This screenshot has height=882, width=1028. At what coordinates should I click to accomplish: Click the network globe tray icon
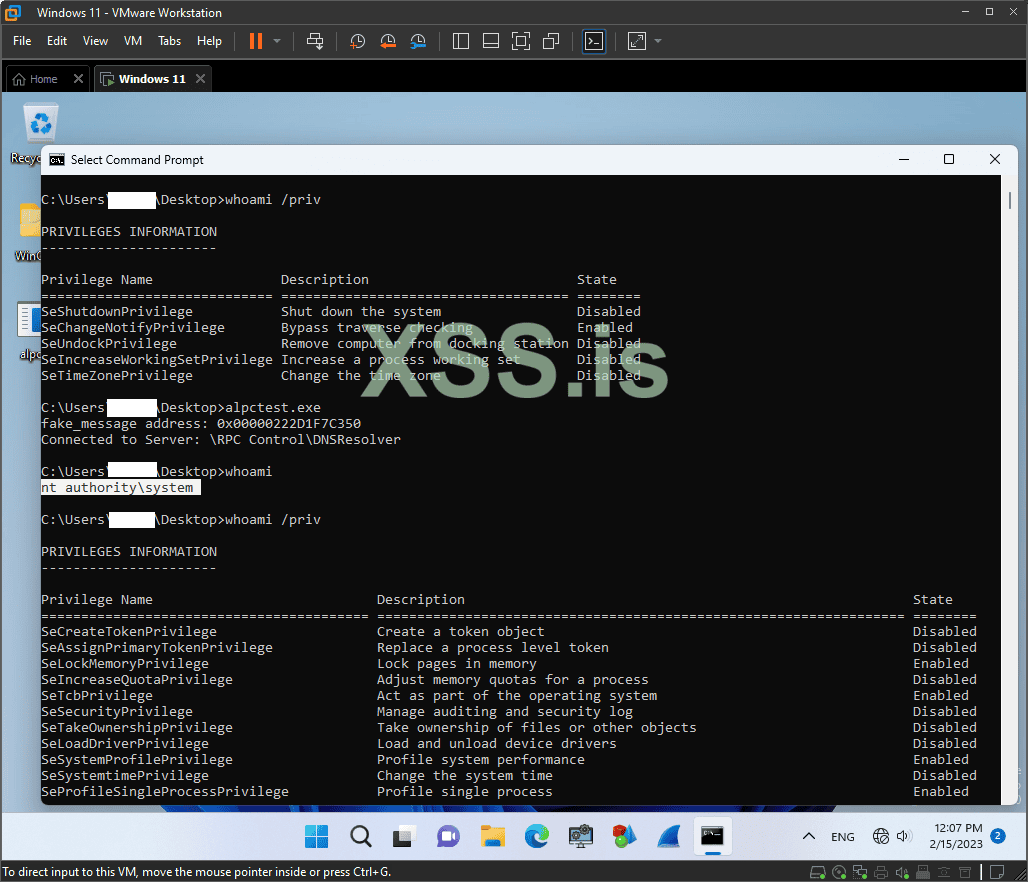coord(881,836)
